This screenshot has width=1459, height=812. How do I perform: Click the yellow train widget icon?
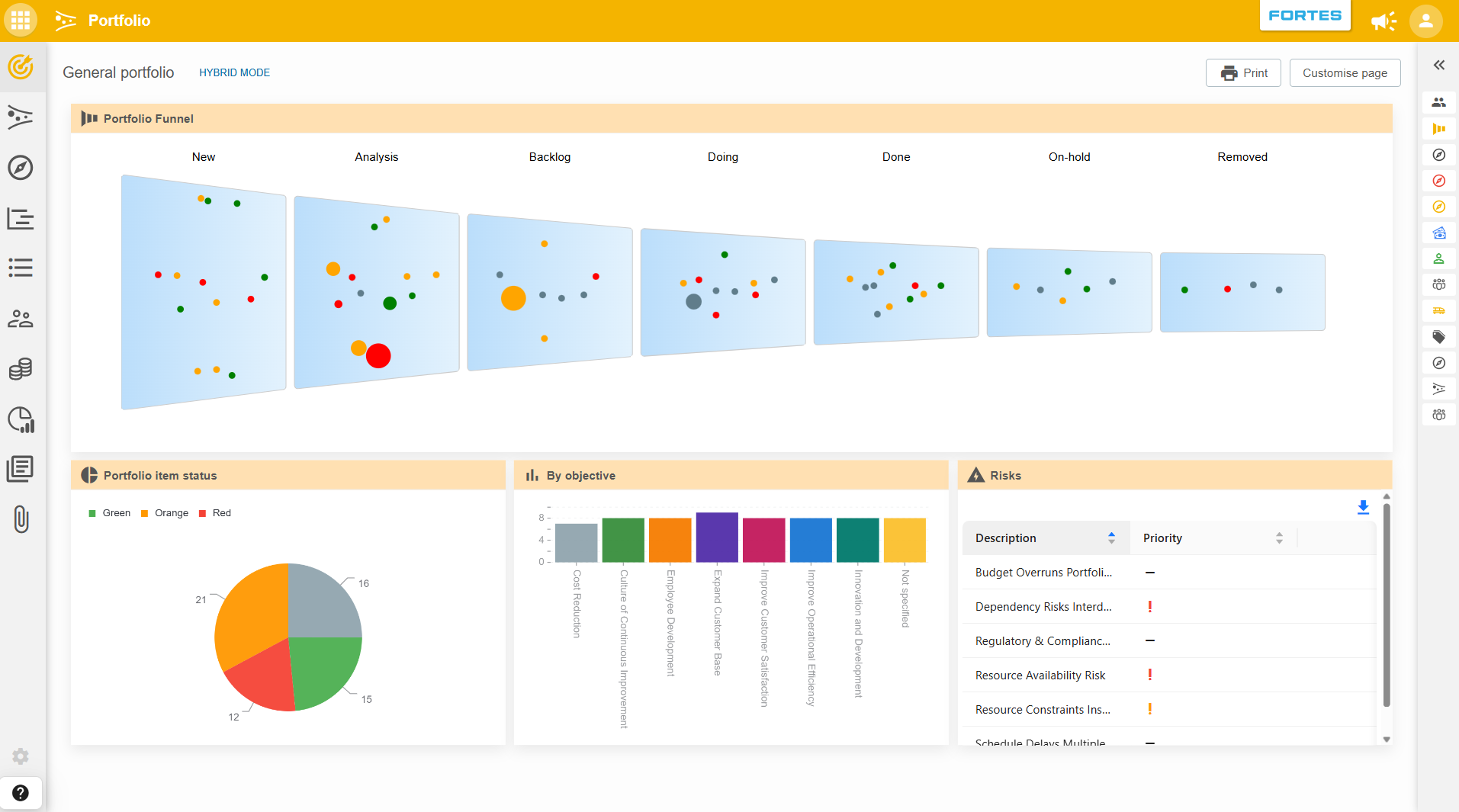[x=1438, y=310]
